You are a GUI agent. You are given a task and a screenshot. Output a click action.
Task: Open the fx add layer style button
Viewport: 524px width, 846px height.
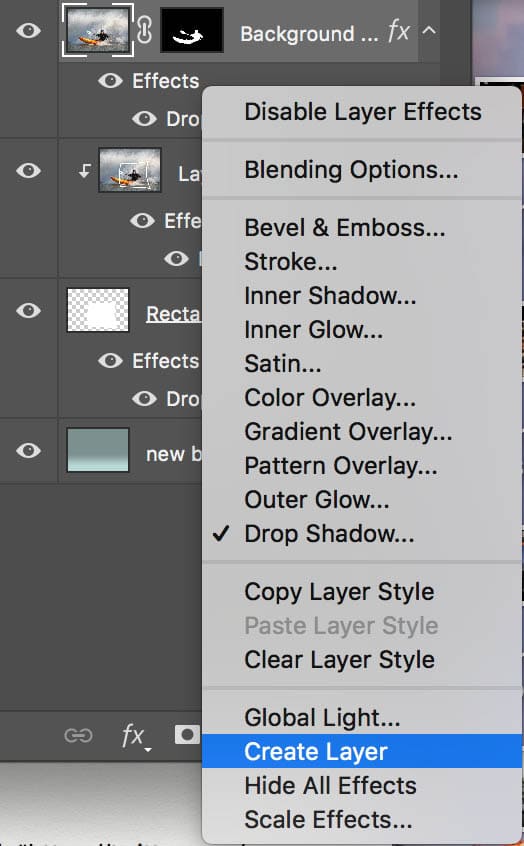click(135, 737)
